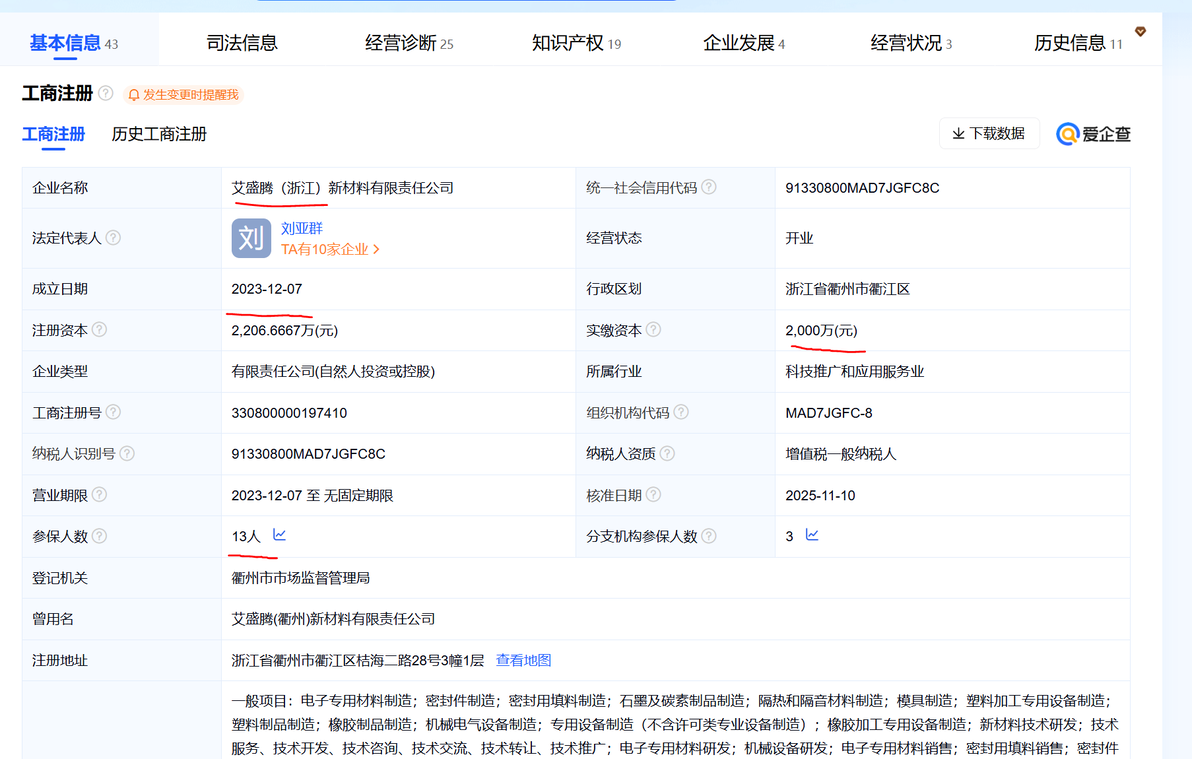Screen dimensions: 1192x759
Task: Click the 爱企查 logo
Action: (x=1093, y=135)
